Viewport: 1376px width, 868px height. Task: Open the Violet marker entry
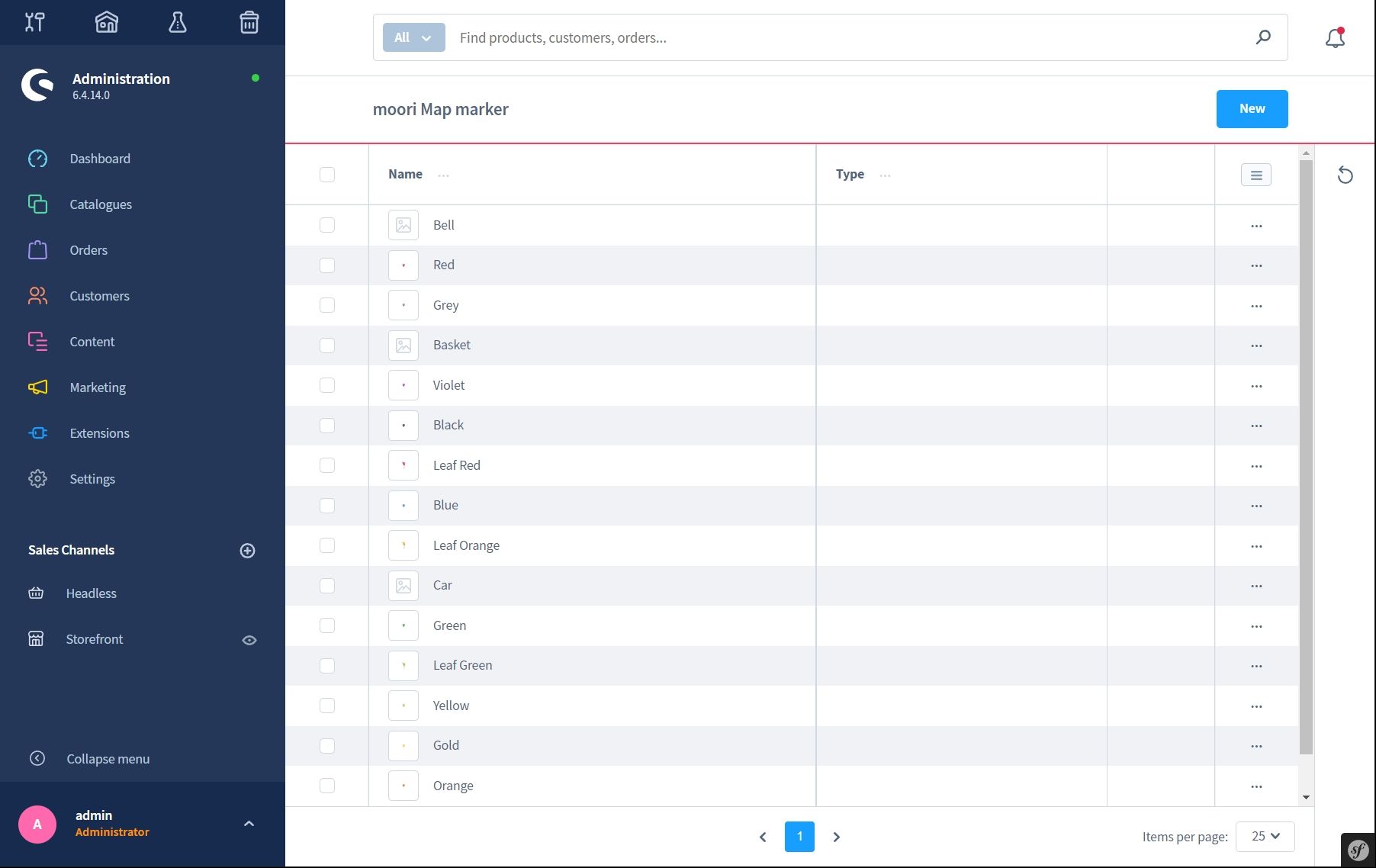448,385
